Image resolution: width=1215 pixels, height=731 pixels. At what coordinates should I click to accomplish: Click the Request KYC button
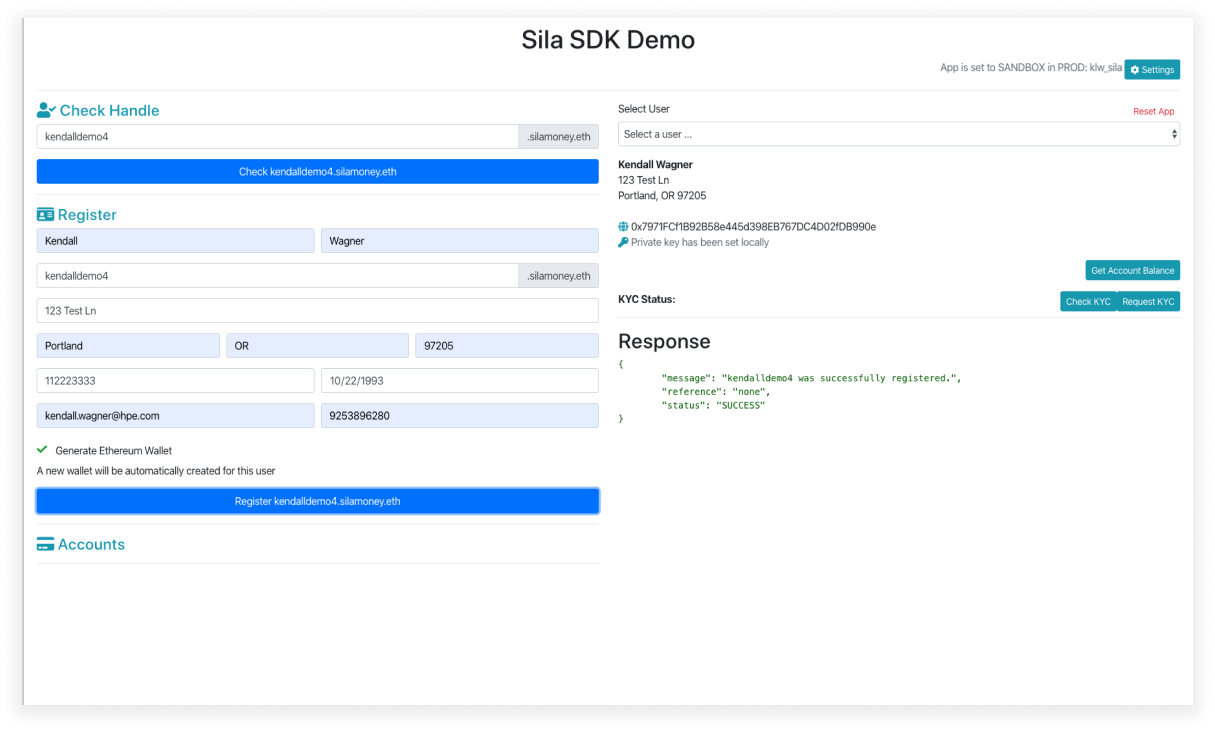pos(1148,301)
